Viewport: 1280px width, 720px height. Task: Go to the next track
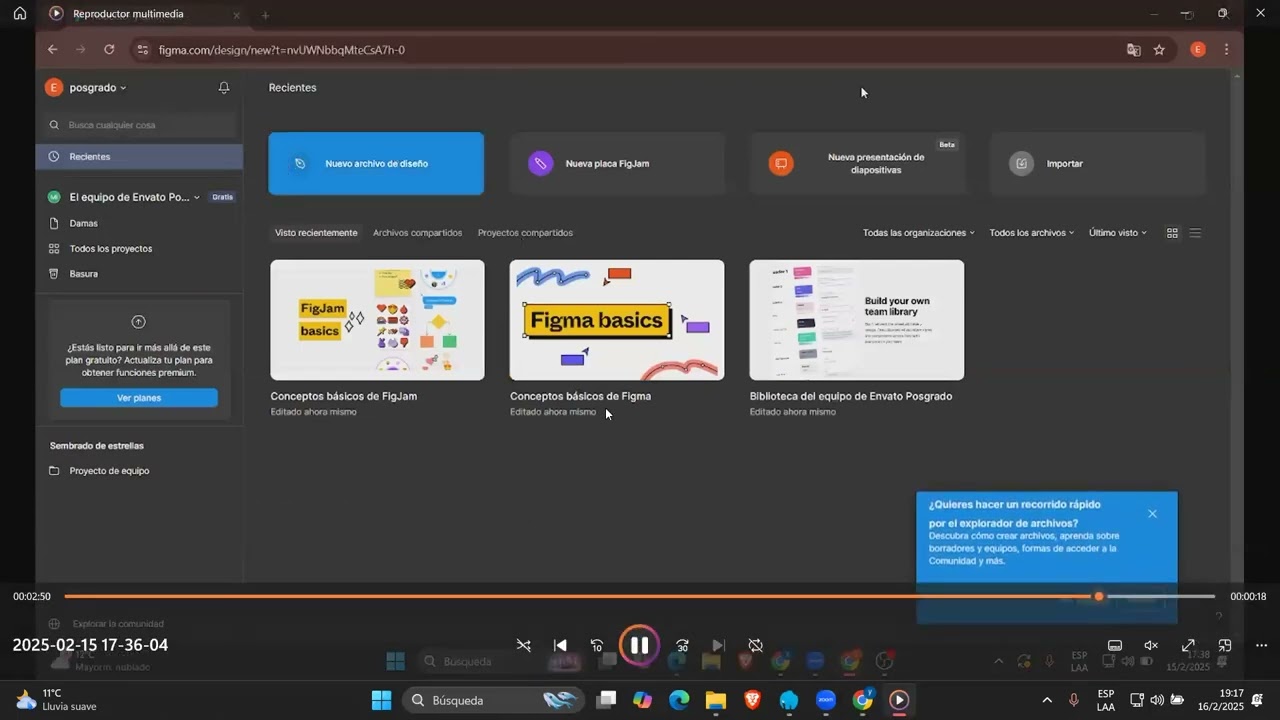(x=718, y=646)
